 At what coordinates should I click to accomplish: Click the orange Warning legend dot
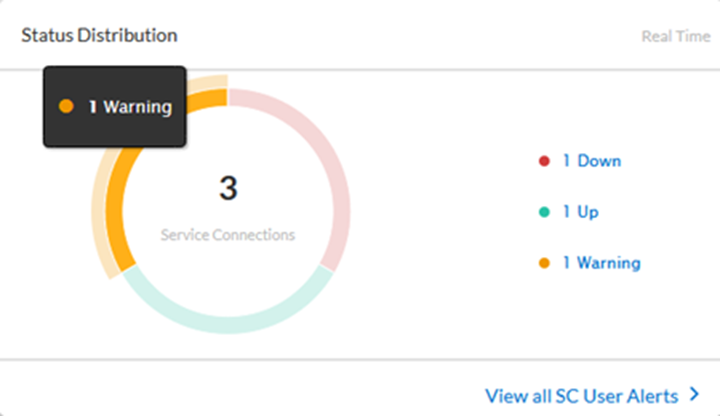[x=544, y=263]
